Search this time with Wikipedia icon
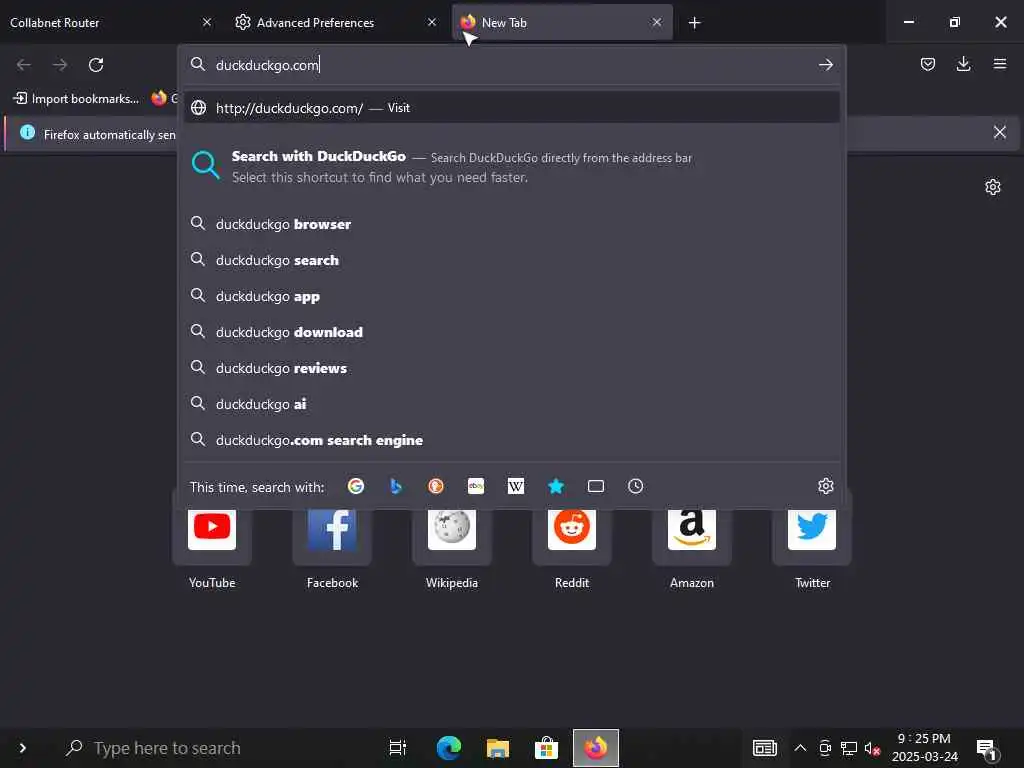The width and height of the screenshot is (1024, 768). coord(516,486)
